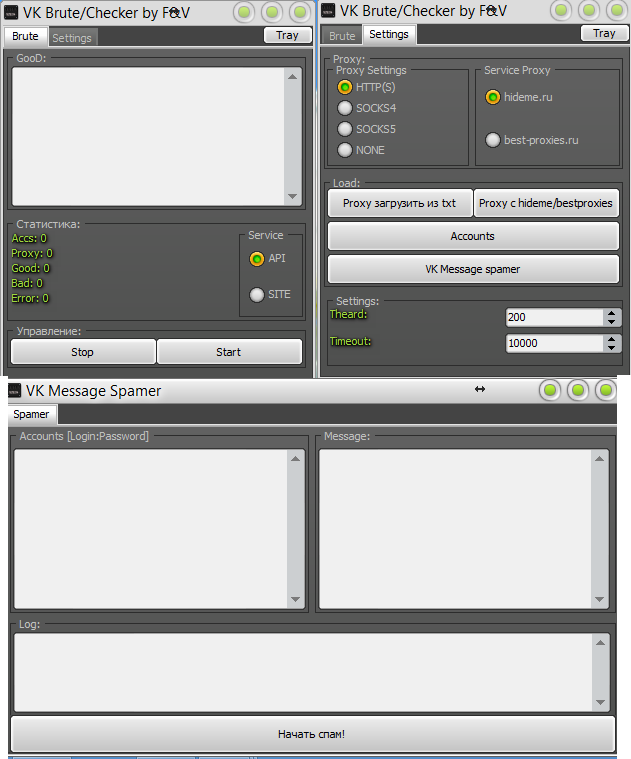Click the scroll-up arrow in the Accounts box

coord(295,459)
